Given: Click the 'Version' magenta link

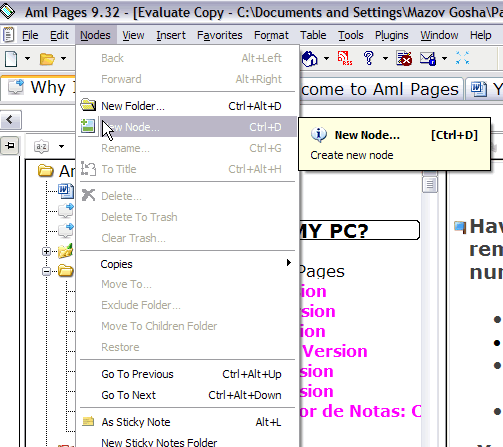Looking at the screenshot, I should pyautogui.click(x=334, y=351).
